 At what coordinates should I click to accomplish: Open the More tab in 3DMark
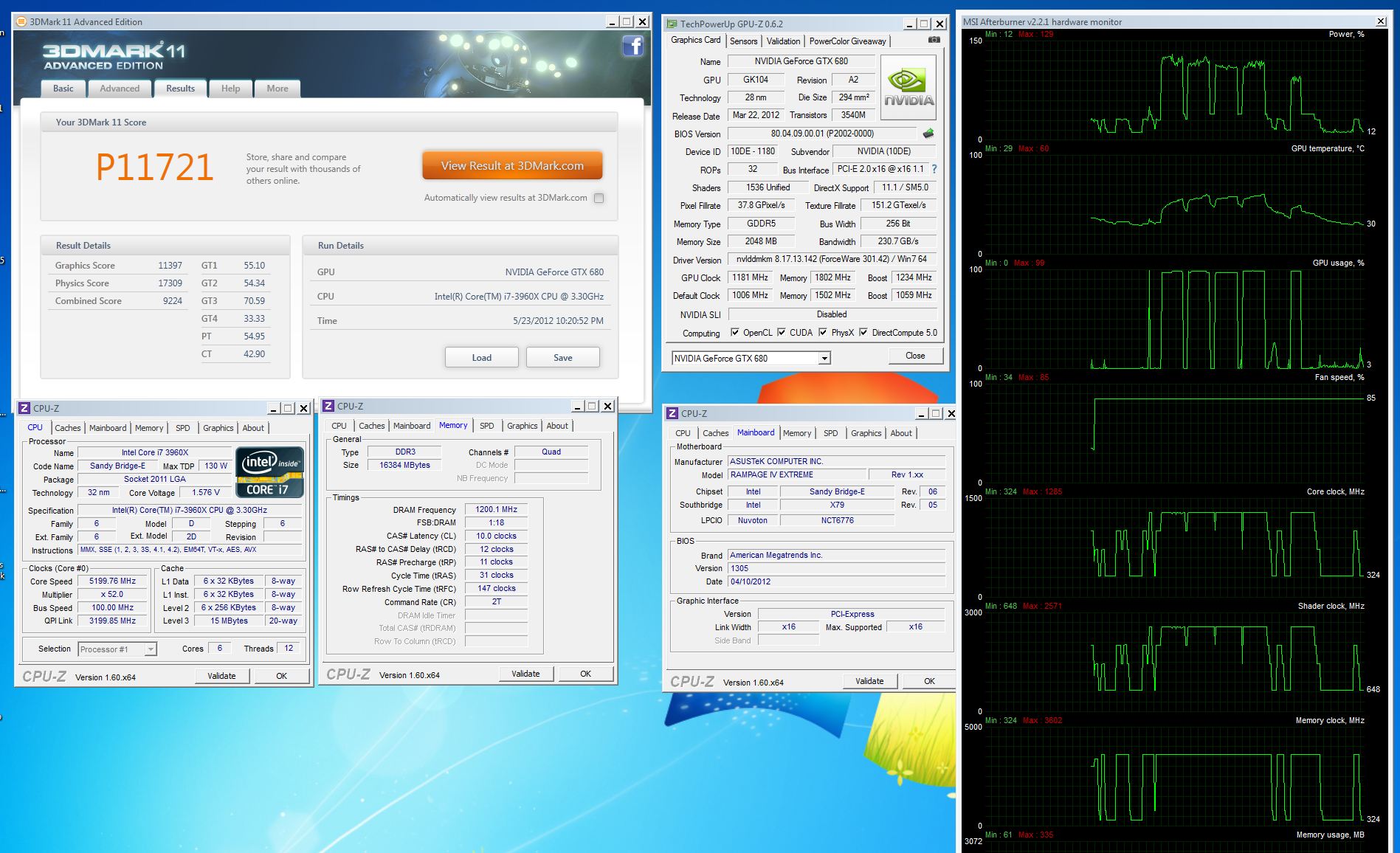click(x=277, y=89)
